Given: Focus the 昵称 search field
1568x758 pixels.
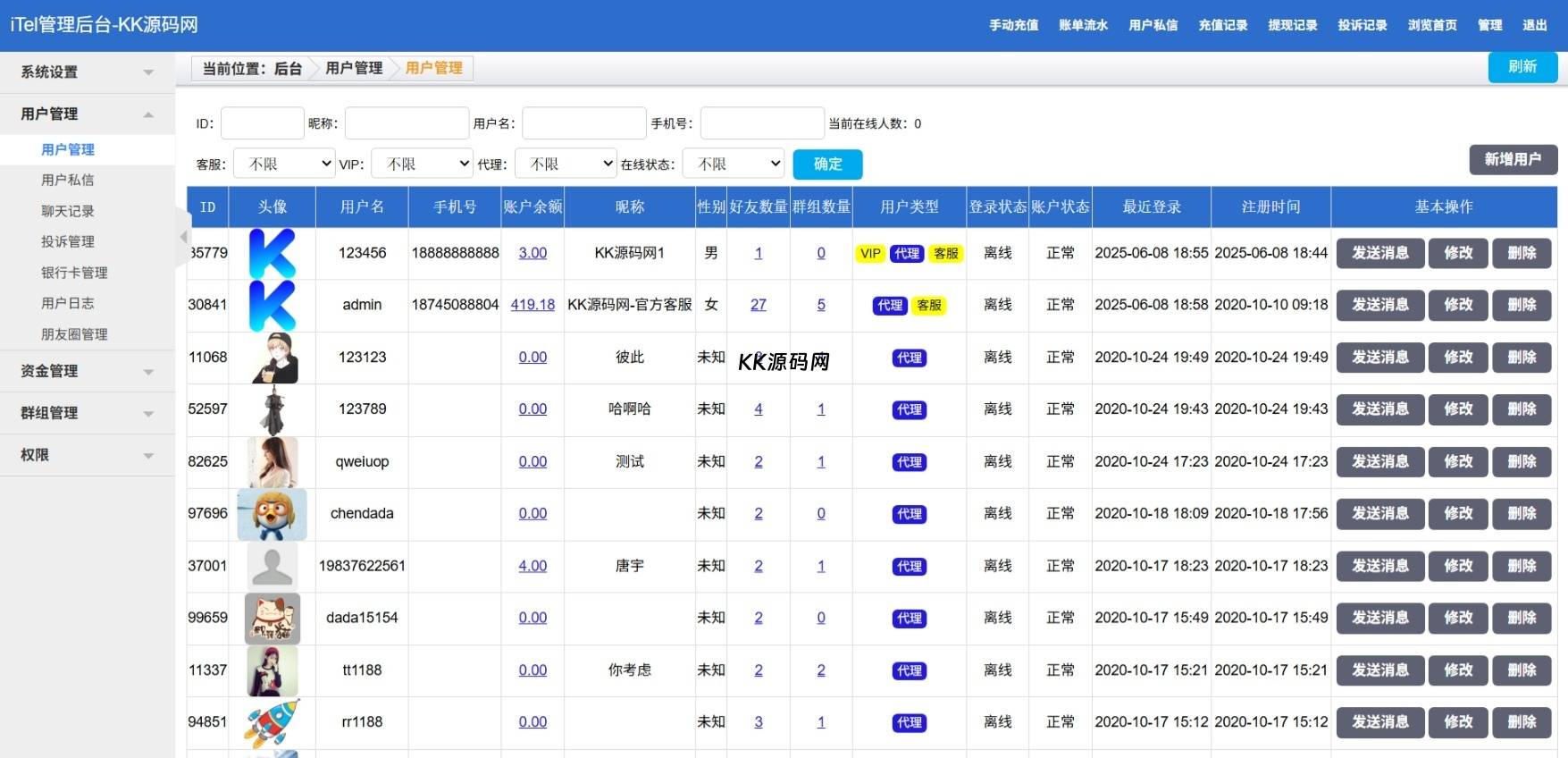Looking at the screenshot, I should [x=407, y=123].
